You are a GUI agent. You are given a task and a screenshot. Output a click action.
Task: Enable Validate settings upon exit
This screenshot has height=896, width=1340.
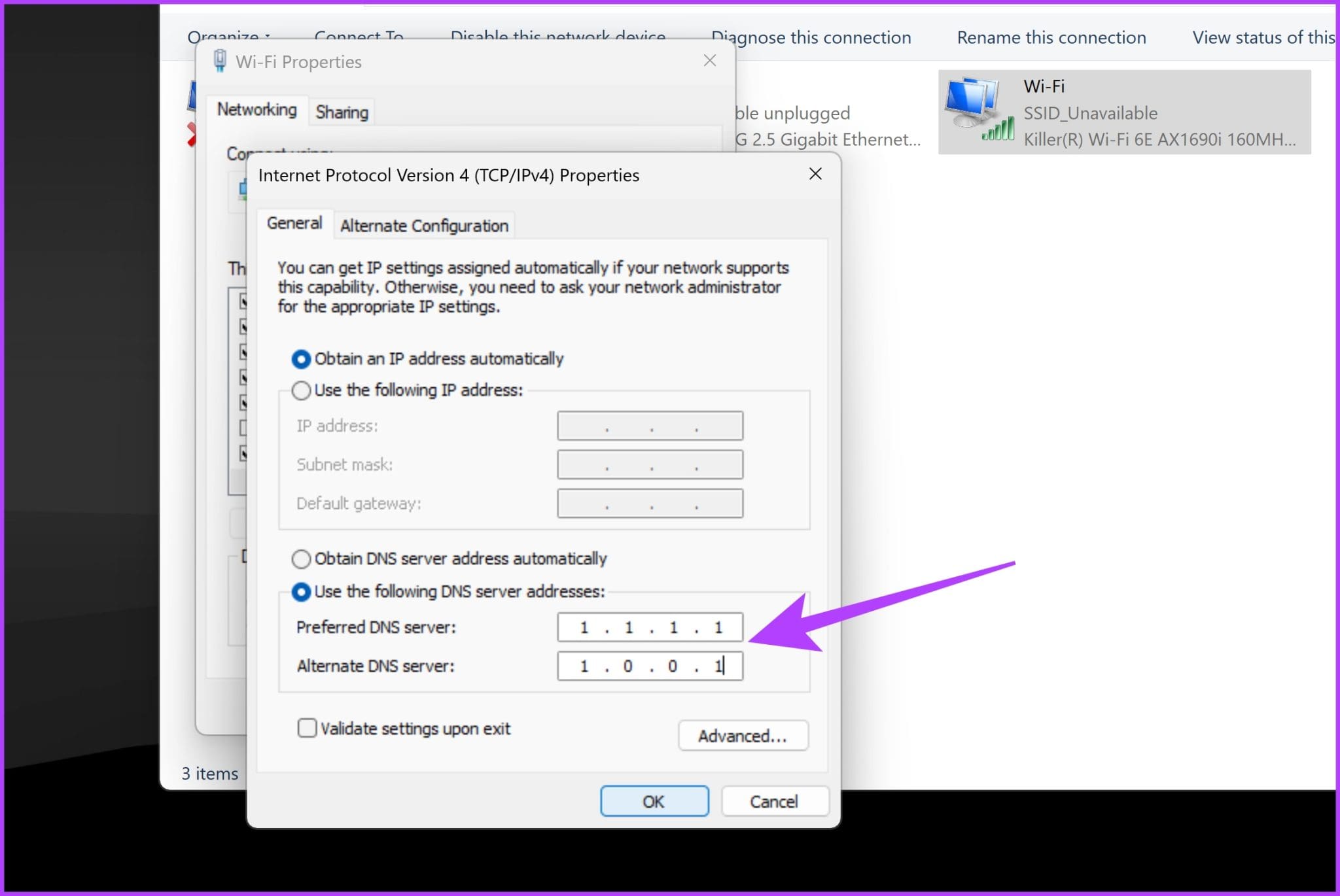(306, 728)
